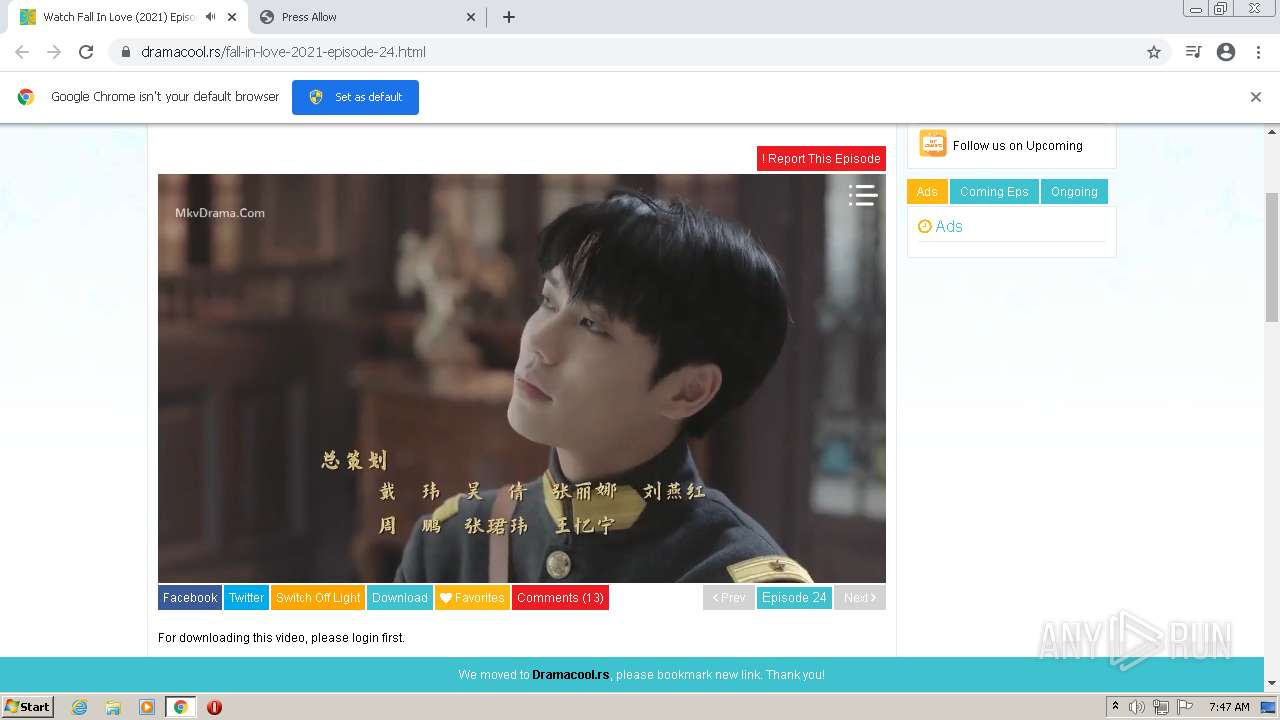
Task: Click the Chrome taskbar icon
Action: [181, 707]
